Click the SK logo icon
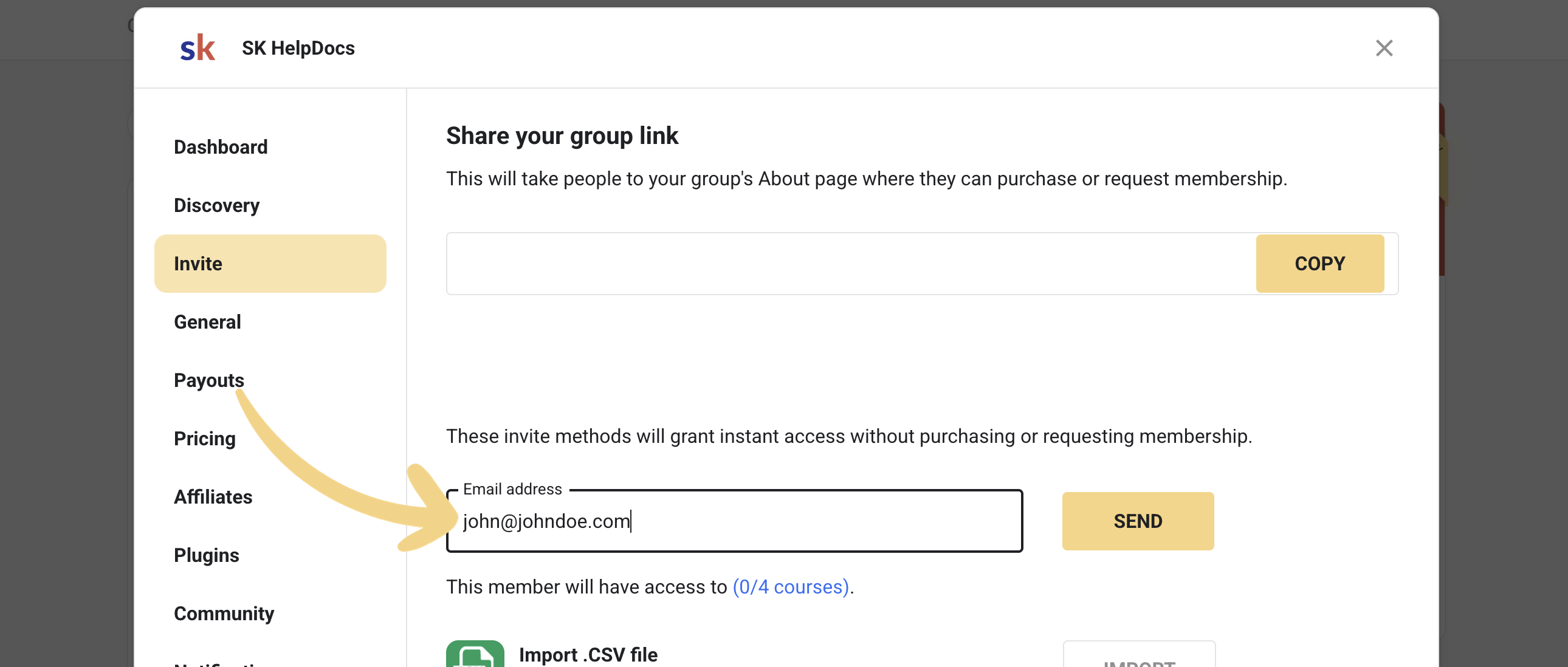The width and height of the screenshot is (1568, 667). click(198, 48)
